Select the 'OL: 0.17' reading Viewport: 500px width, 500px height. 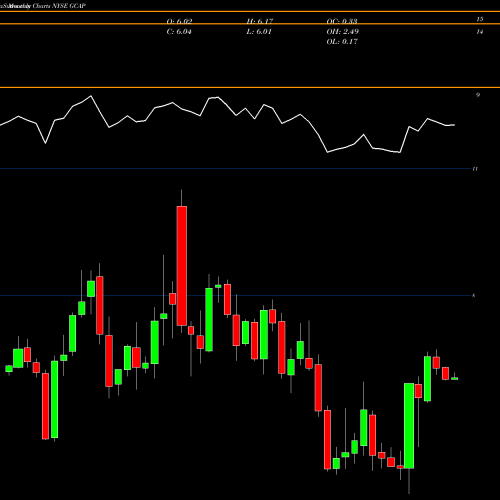point(342,42)
